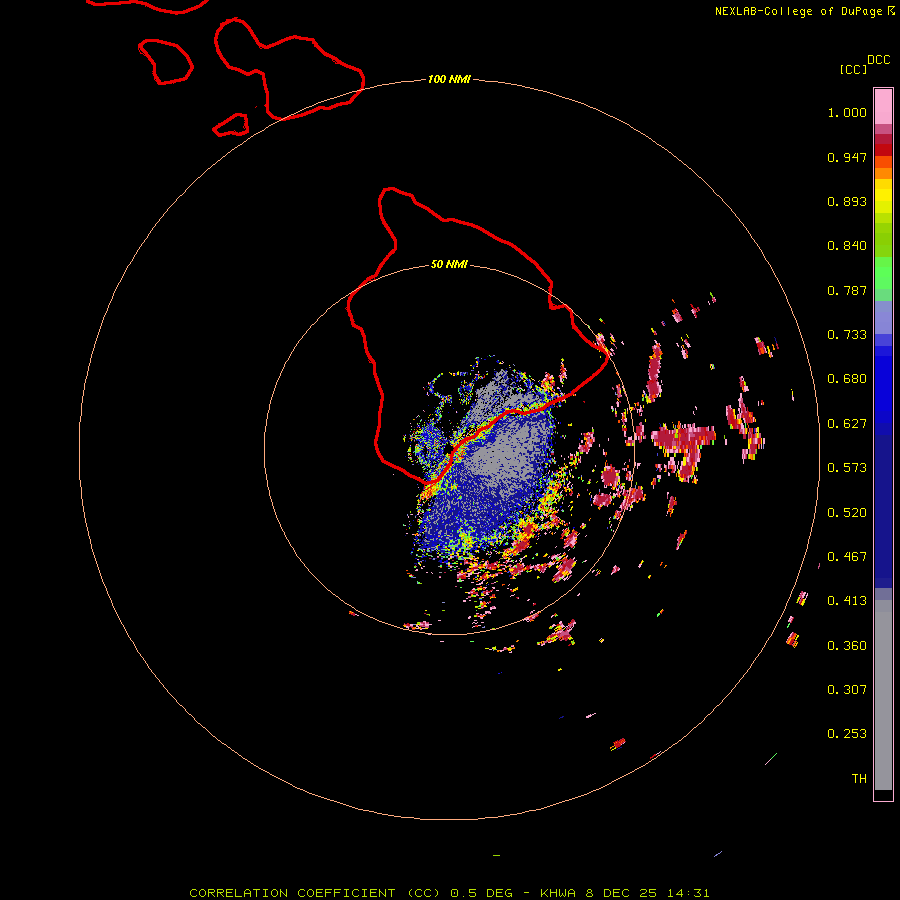This screenshot has width=900, height=900.
Task: Click the 0.253 scale value
Action: tap(847, 734)
